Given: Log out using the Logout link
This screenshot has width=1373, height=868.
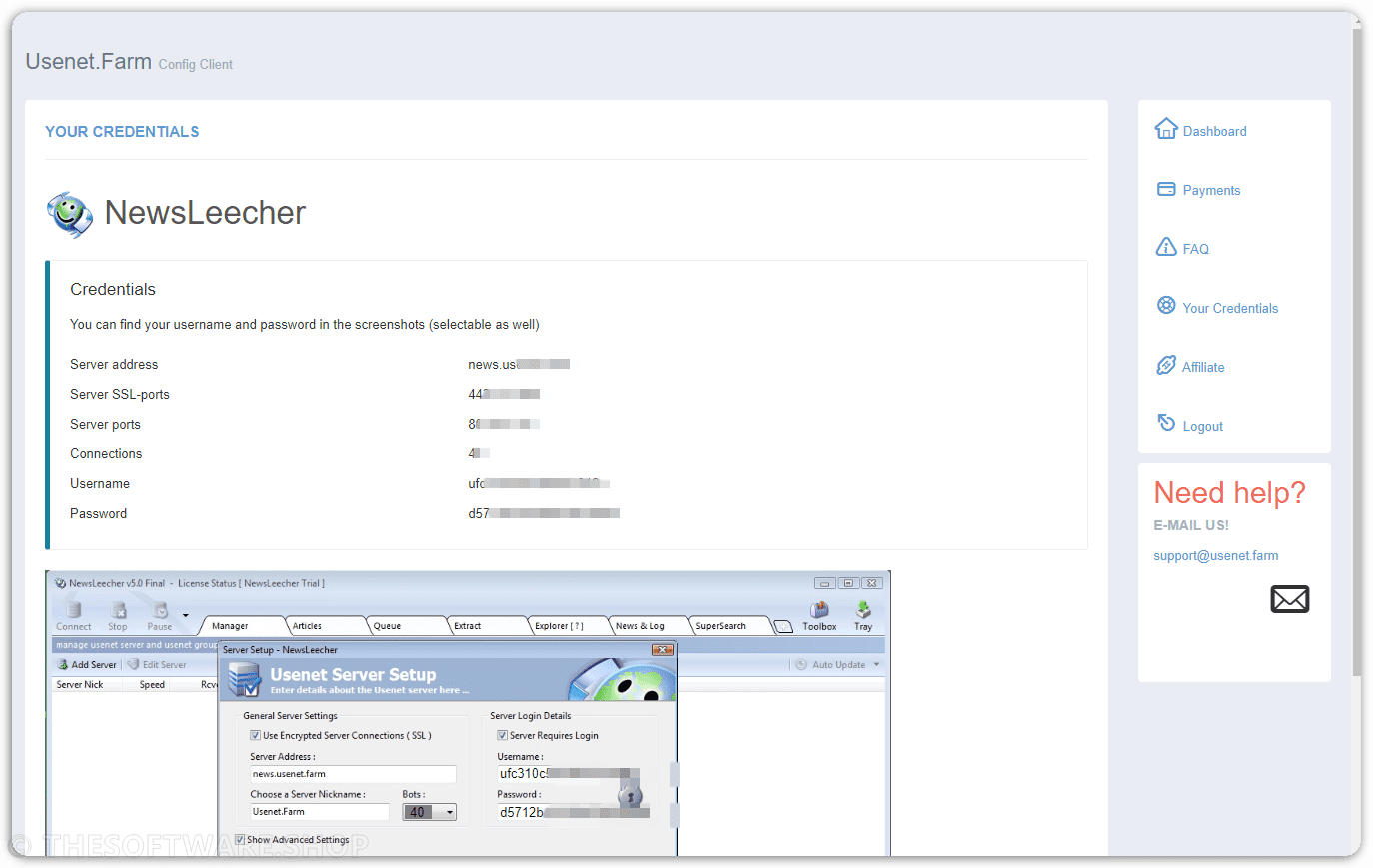Looking at the screenshot, I should tap(1202, 426).
